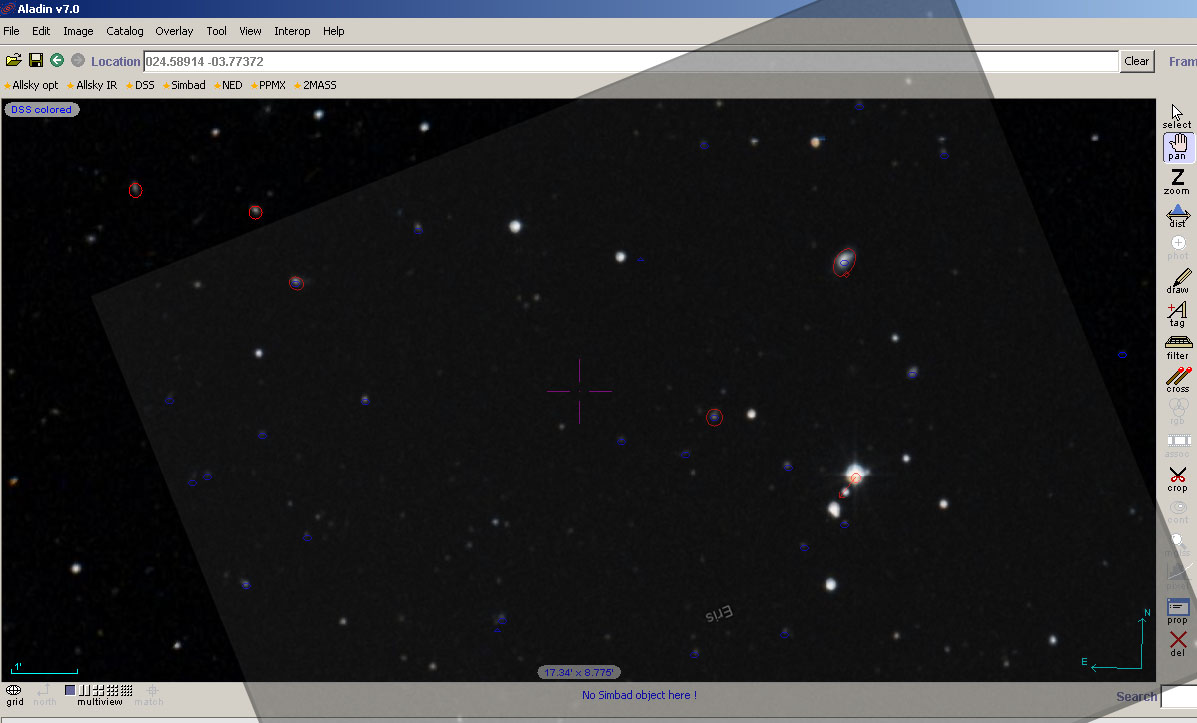Viewport: 1197px width, 723px height.
Task: Pick the draw pencil tool
Action: (x=1177, y=280)
